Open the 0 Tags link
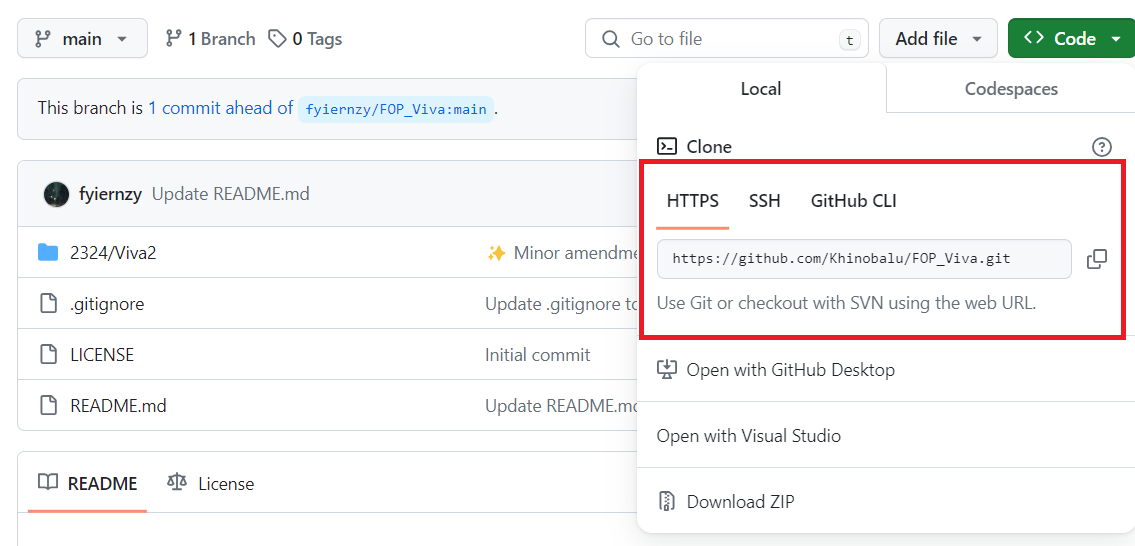Screen dimensions: 1135x546 point(305,38)
